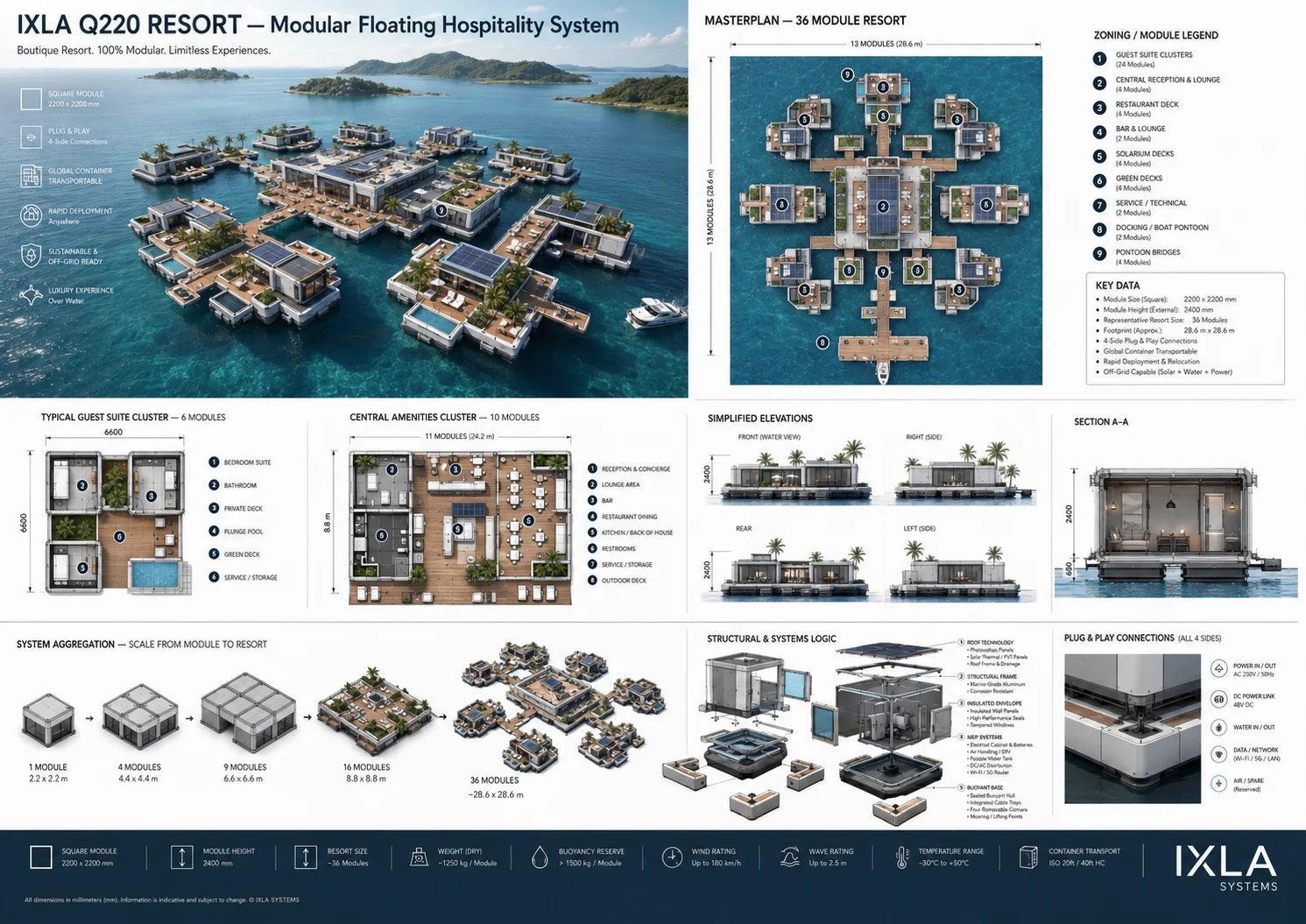The height and width of the screenshot is (924, 1306).
Task: Click the "KEY DATA" heading
Action: (1118, 286)
